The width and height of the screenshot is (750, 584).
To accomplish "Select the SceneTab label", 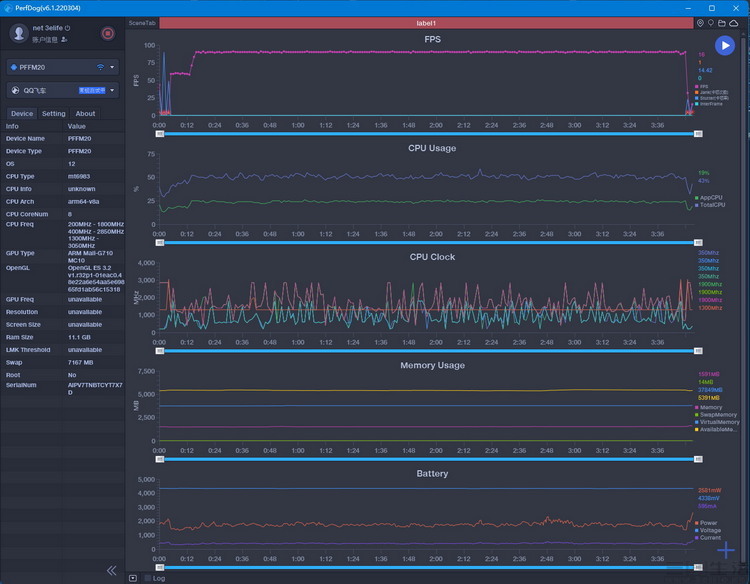I will pyautogui.click(x=142, y=23).
